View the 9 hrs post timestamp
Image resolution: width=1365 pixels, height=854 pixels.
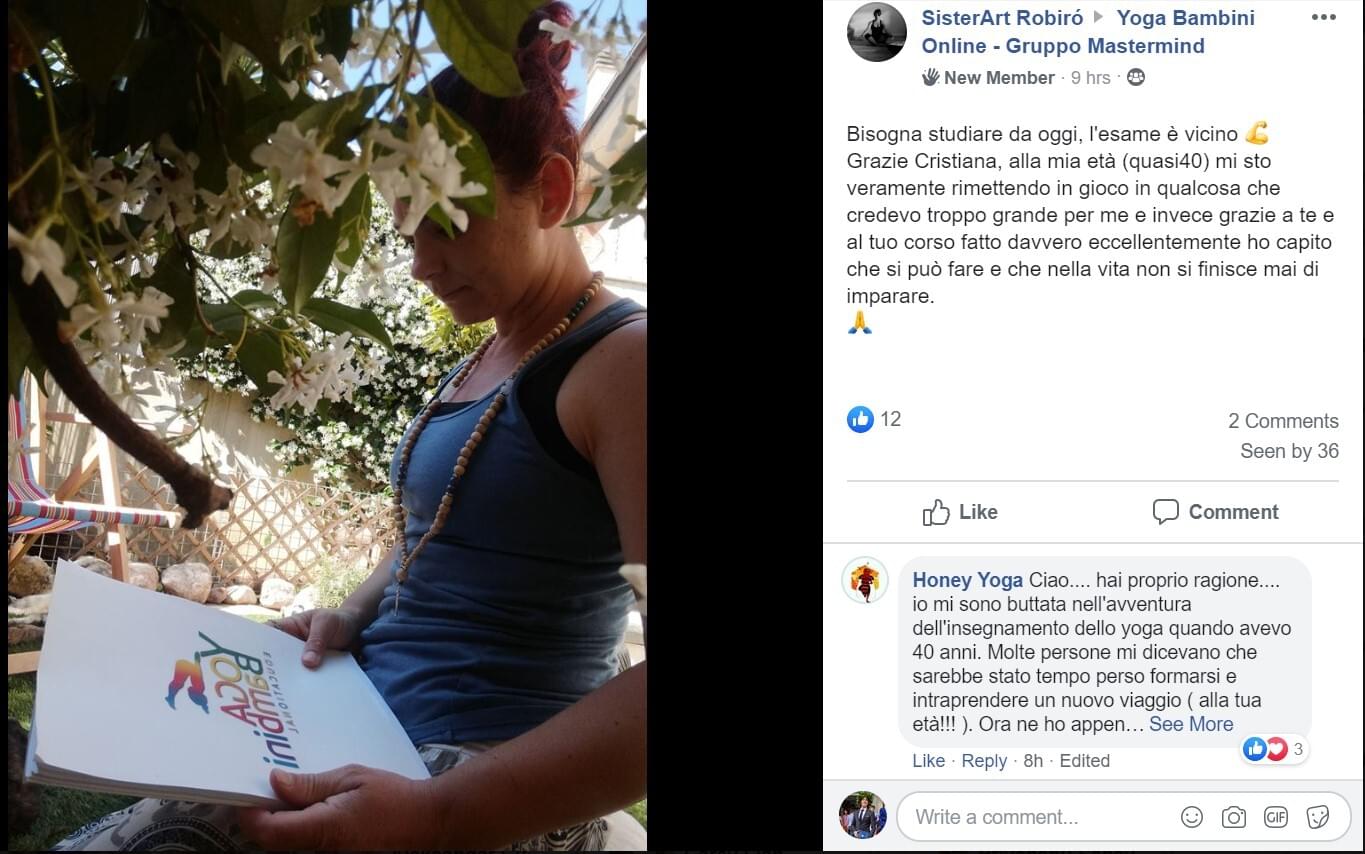tap(1090, 78)
